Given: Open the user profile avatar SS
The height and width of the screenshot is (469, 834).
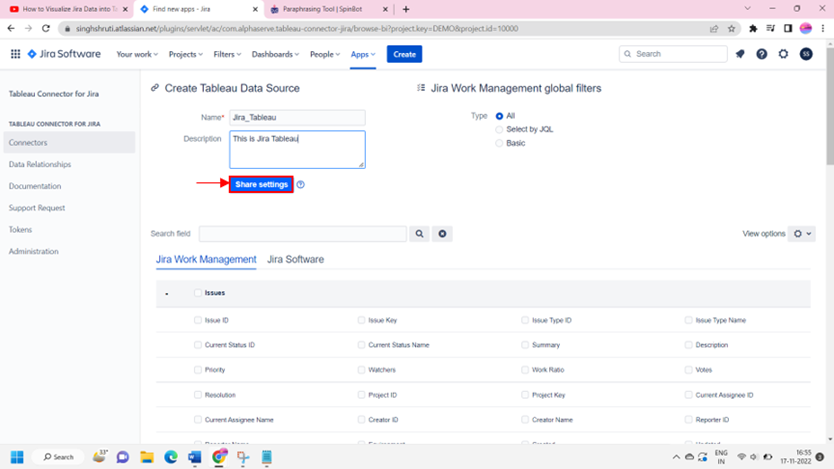Looking at the screenshot, I should pyautogui.click(x=806, y=54).
